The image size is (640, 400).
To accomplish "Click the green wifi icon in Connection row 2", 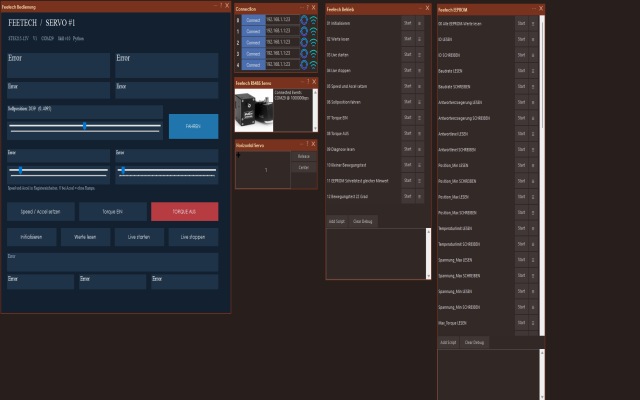I will pos(313,42).
